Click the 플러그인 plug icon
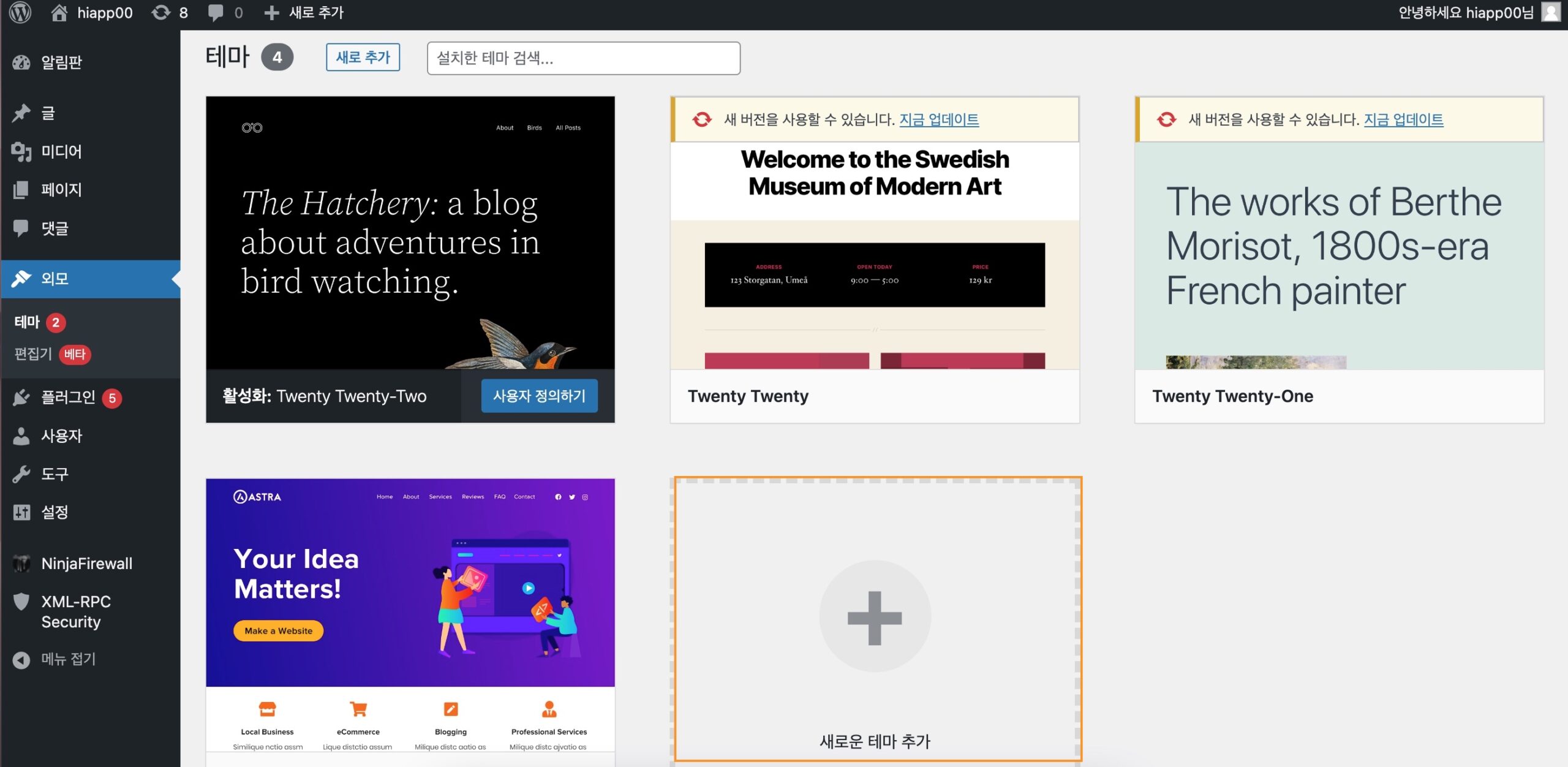 (21, 398)
